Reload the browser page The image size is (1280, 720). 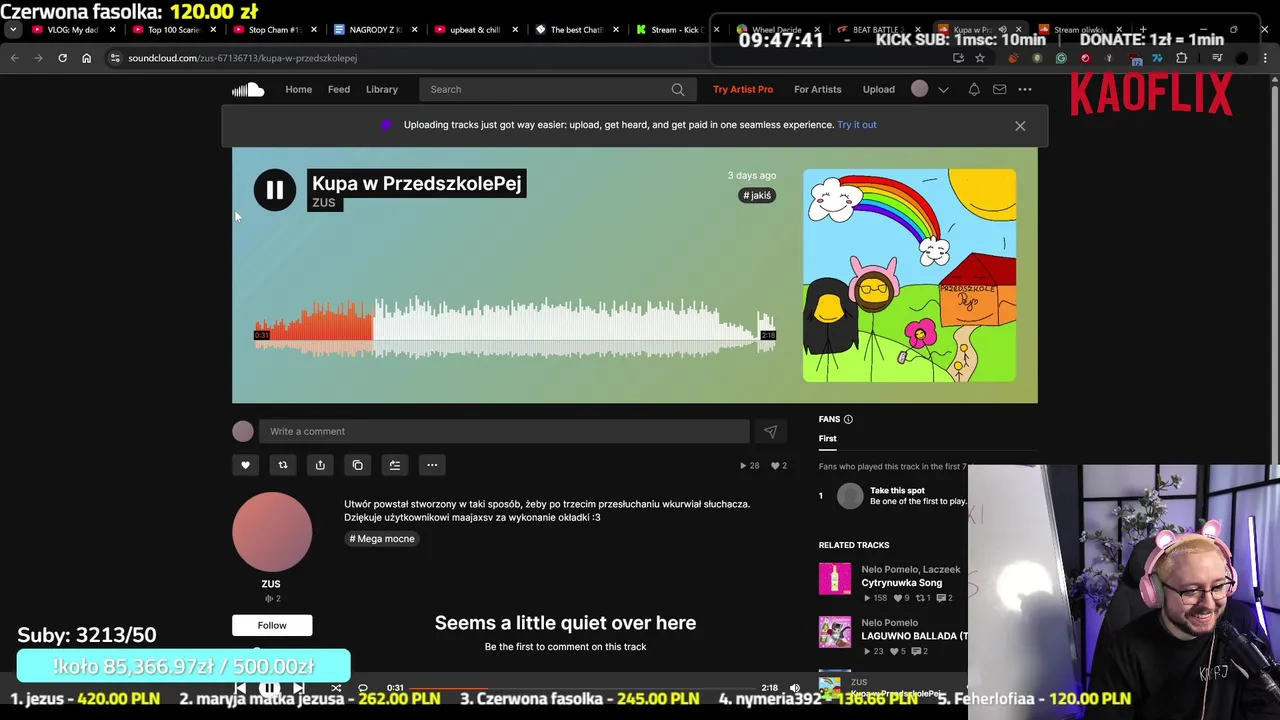coord(62,58)
